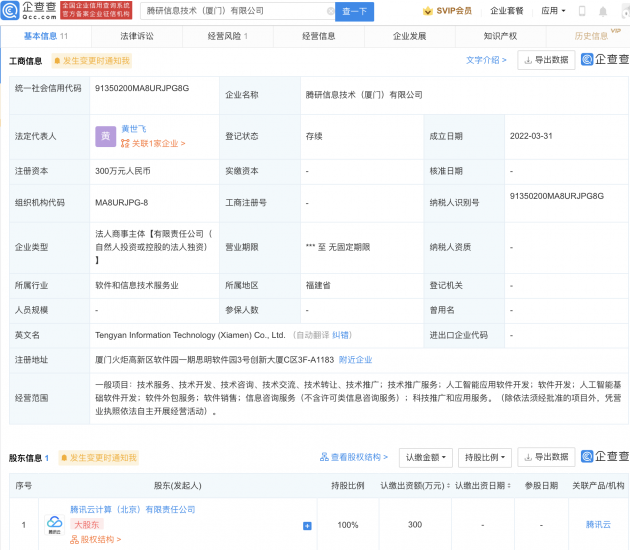Open the 腾讯云 related product link
Image resolution: width=630 pixels, height=550 pixels.
tap(598, 524)
